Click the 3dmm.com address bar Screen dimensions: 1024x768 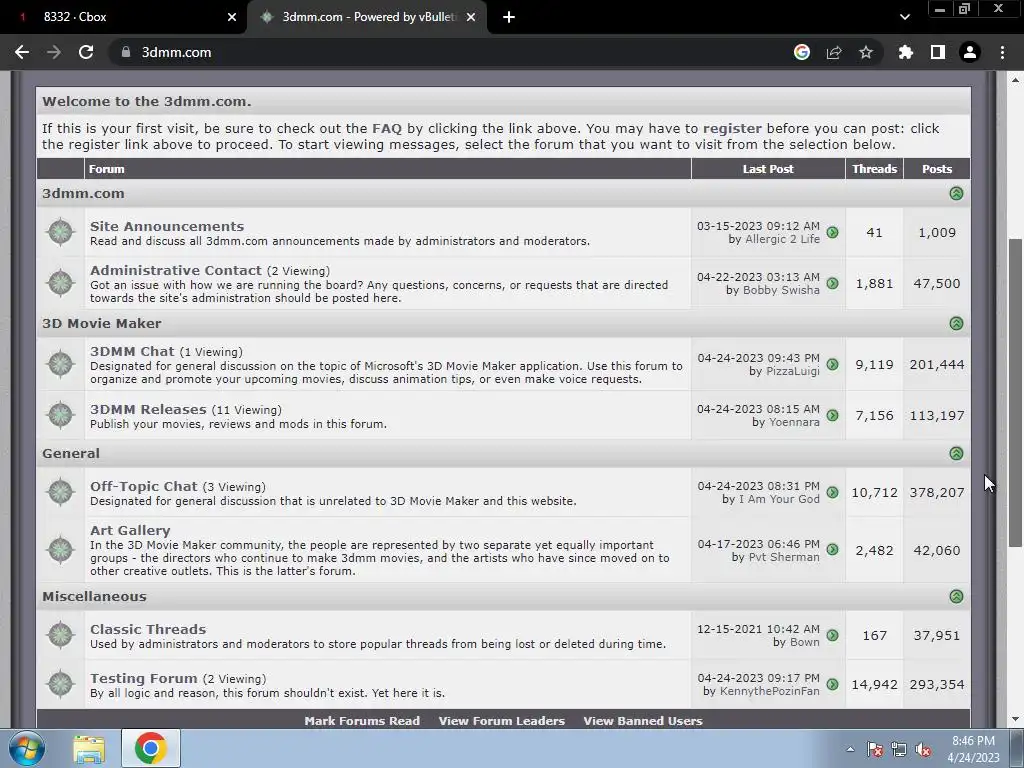pos(451,52)
